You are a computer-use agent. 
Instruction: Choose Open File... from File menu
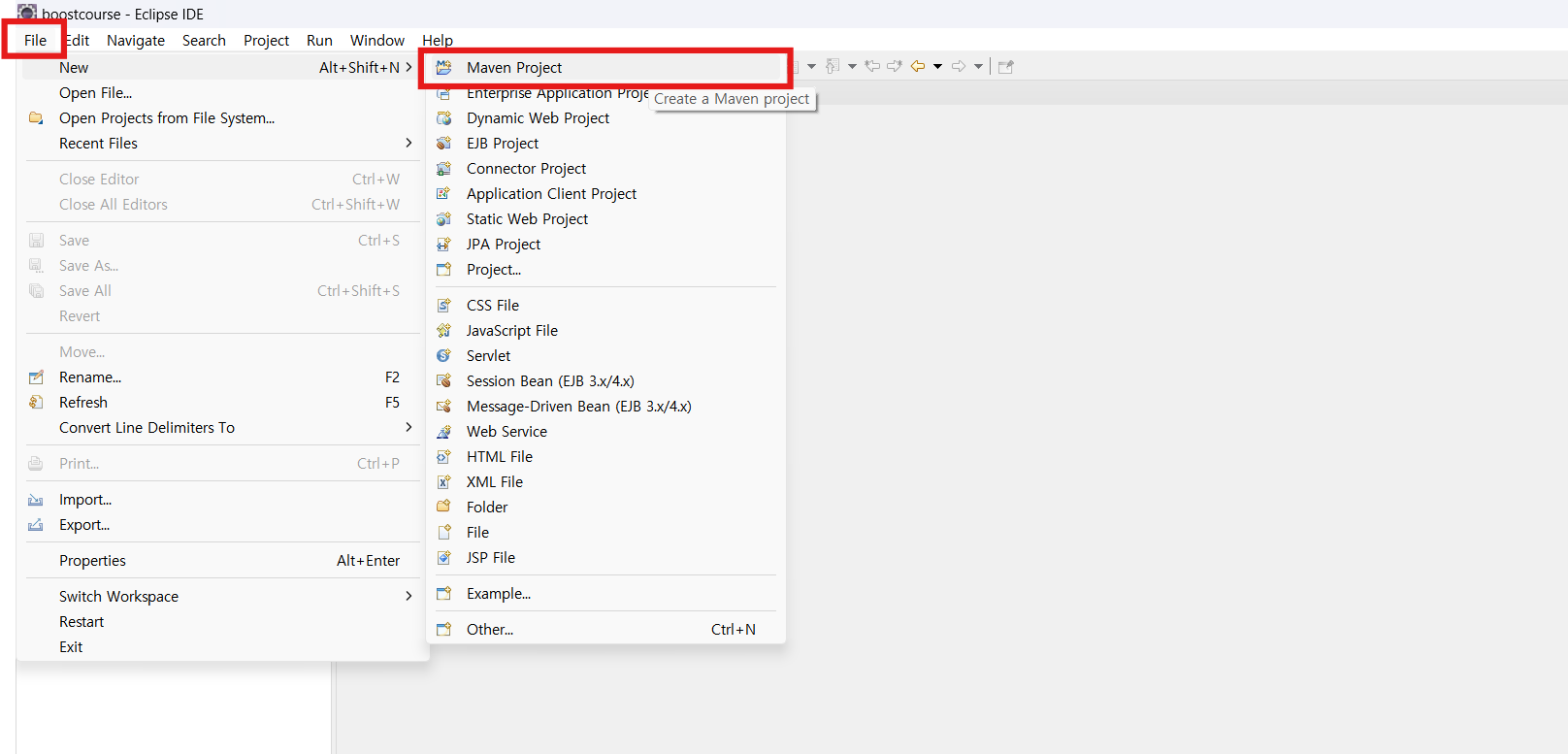tap(222, 93)
